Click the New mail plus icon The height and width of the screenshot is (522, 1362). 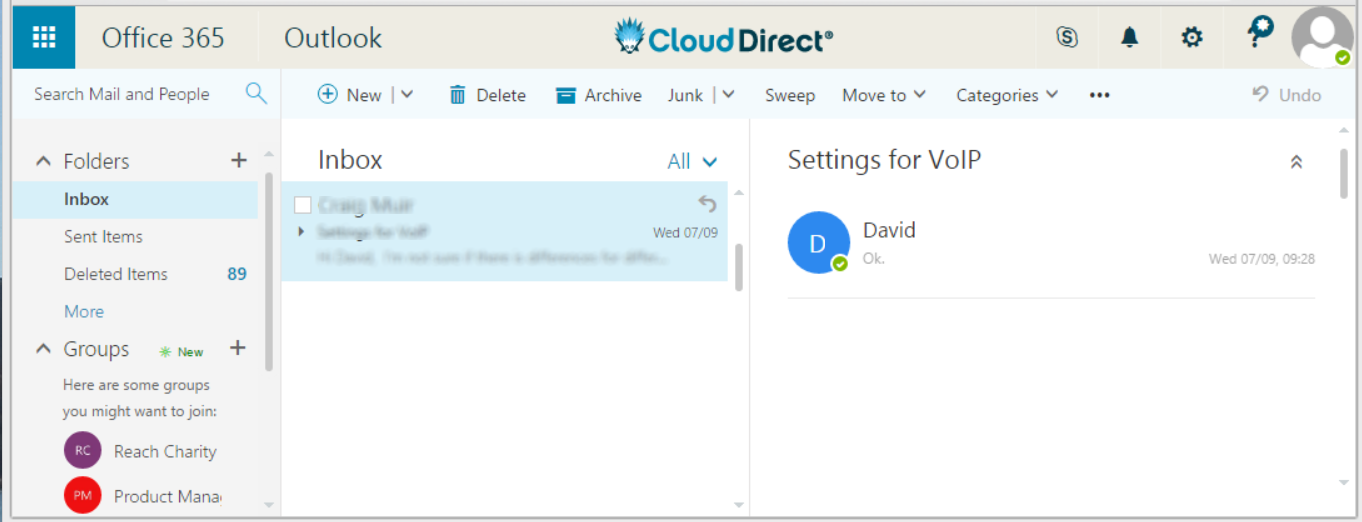point(327,94)
